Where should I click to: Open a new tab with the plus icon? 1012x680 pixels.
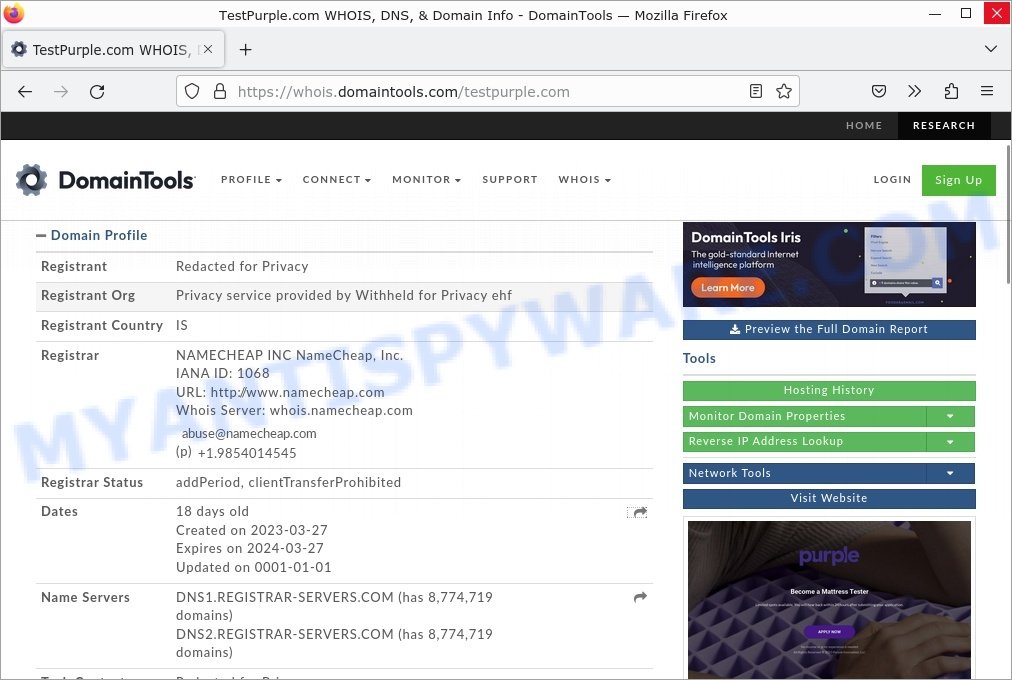(245, 50)
